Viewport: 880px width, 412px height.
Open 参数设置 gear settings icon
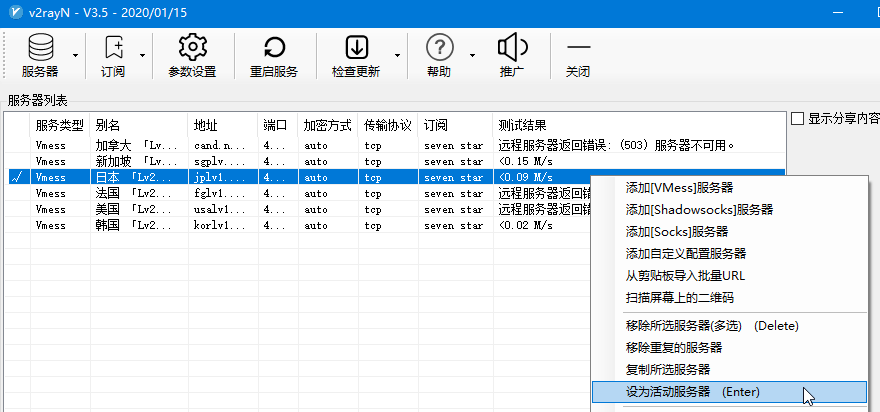[x=192, y=47]
